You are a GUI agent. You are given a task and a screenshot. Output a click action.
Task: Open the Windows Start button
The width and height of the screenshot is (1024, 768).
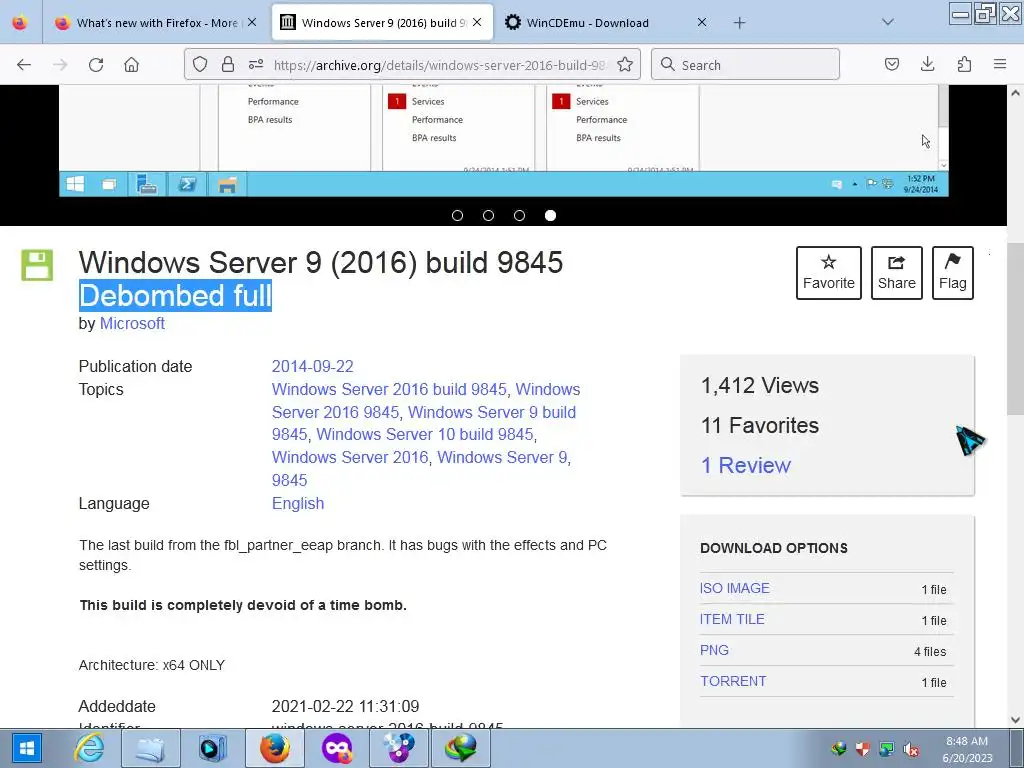coord(27,748)
